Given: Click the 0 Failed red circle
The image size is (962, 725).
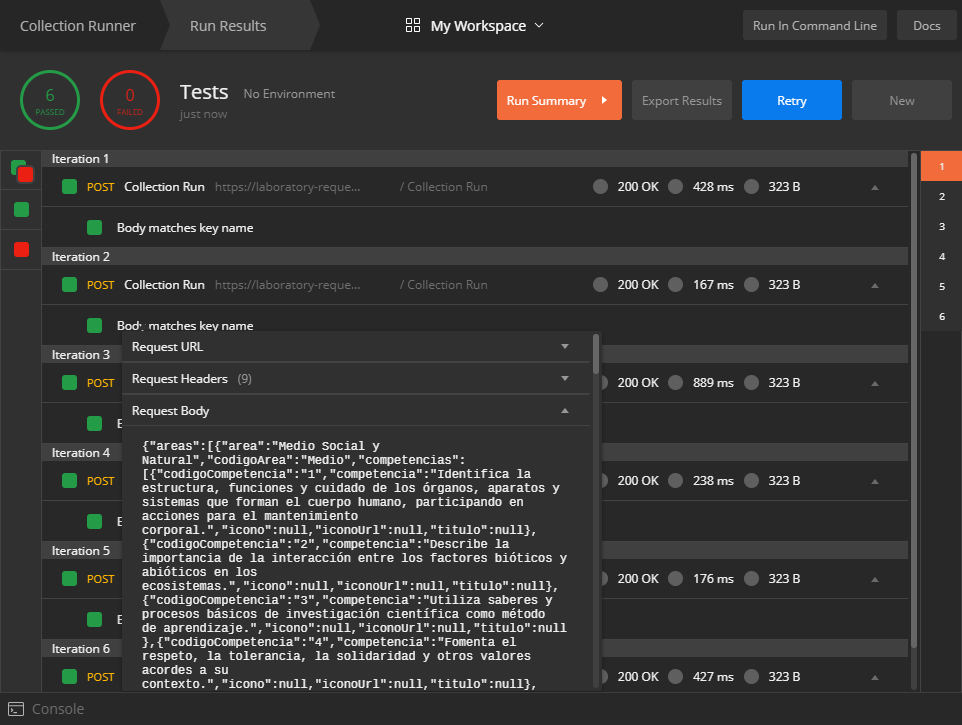Looking at the screenshot, I should pyautogui.click(x=130, y=100).
